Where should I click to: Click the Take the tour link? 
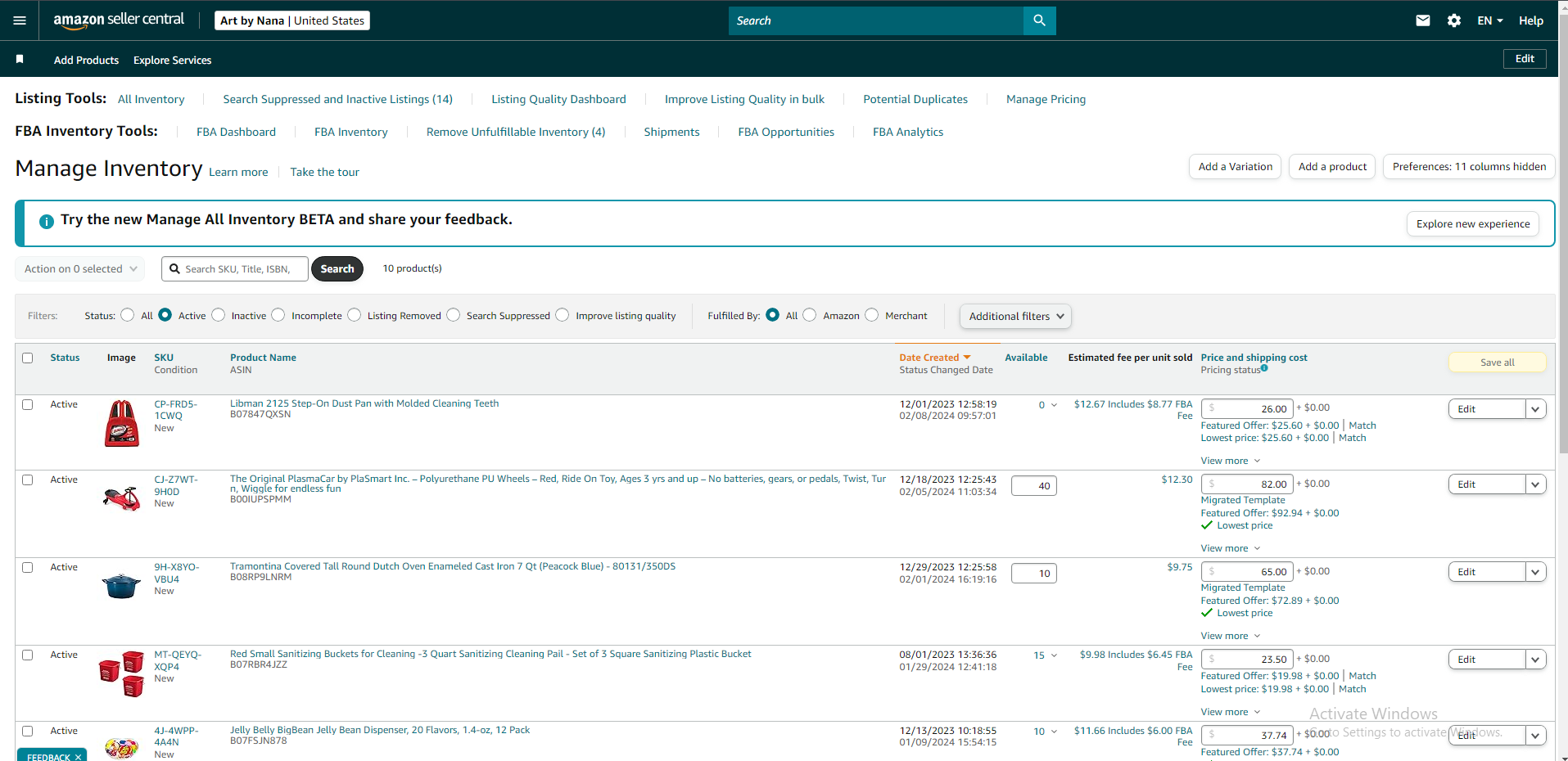325,172
